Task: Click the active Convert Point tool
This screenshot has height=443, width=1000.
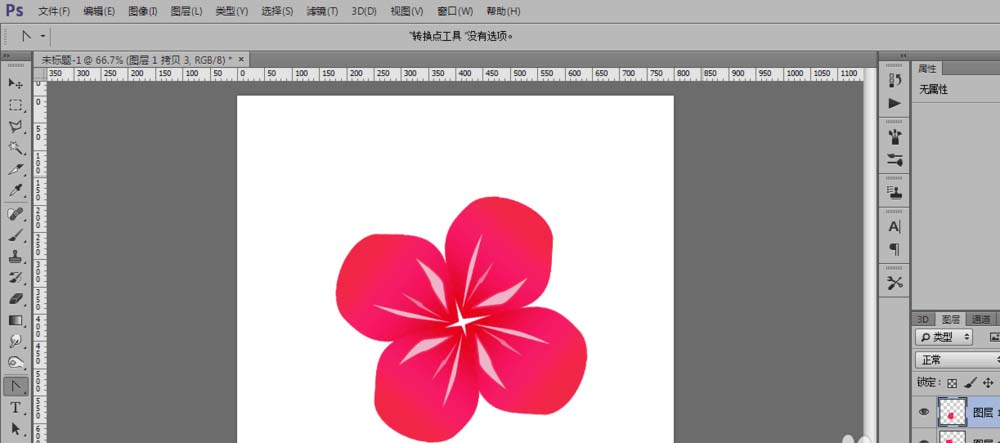Action: click(x=15, y=386)
